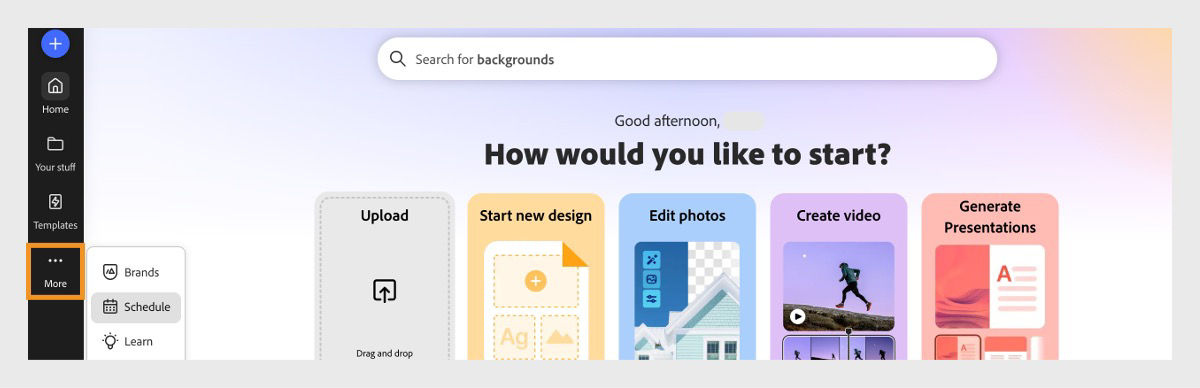Screen dimensions: 1200x388
Task: Open Your stuff folder icon
Action: [55, 152]
